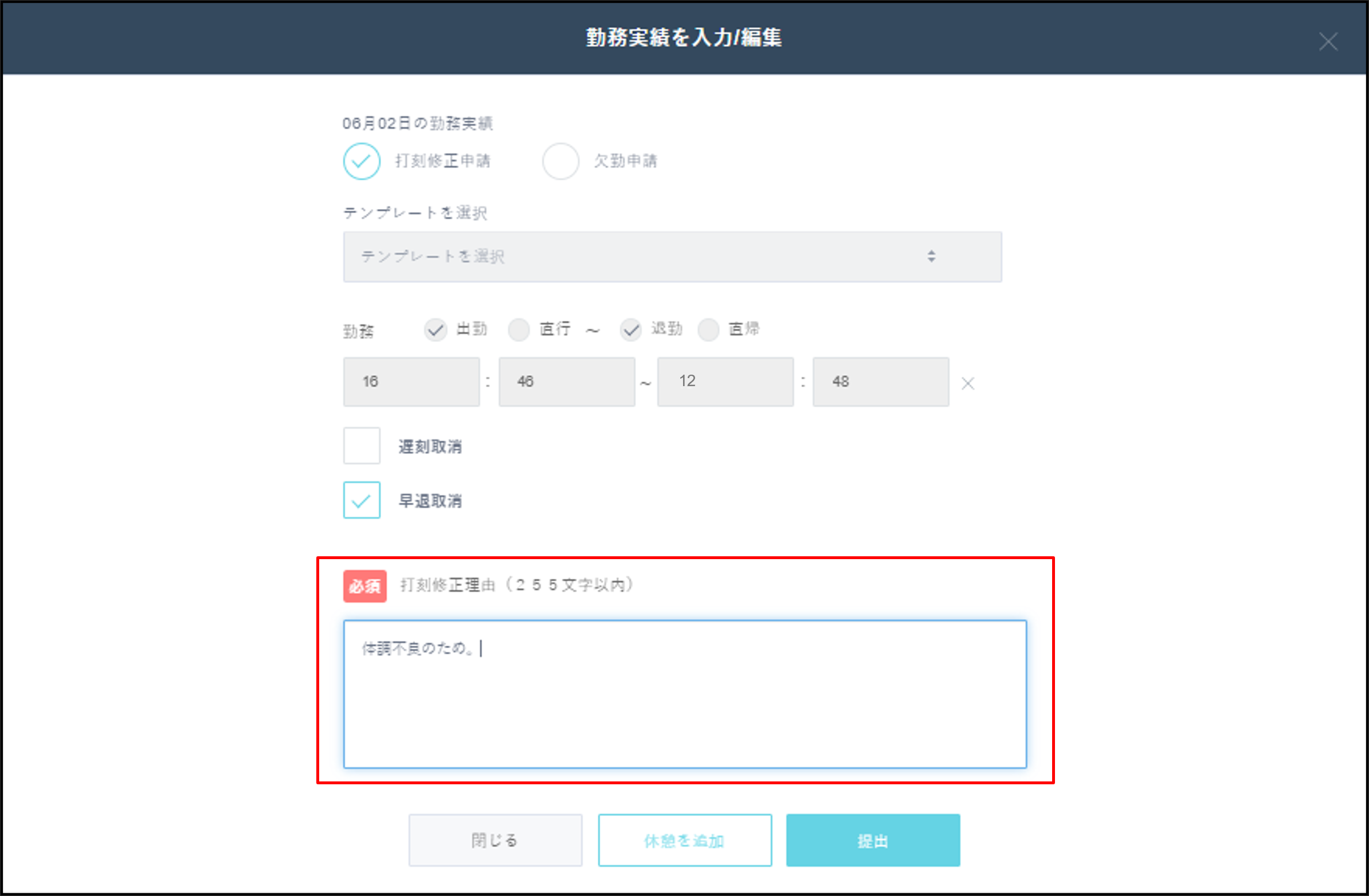This screenshot has height=896, width=1369.
Task: Enable the 遅刻取消 checkbox
Action: [x=361, y=447]
